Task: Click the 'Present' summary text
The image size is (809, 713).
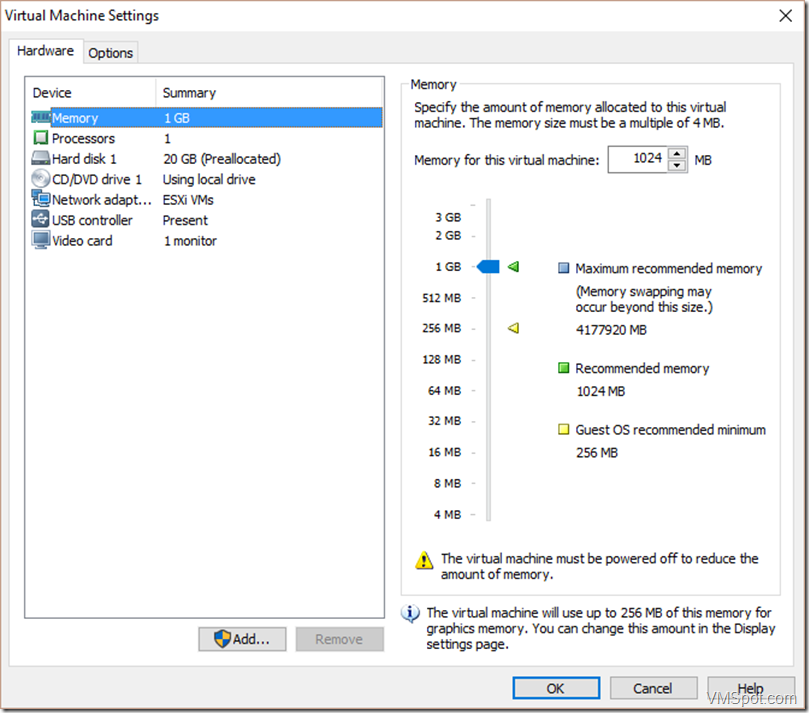Action: pyautogui.click(x=185, y=220)
